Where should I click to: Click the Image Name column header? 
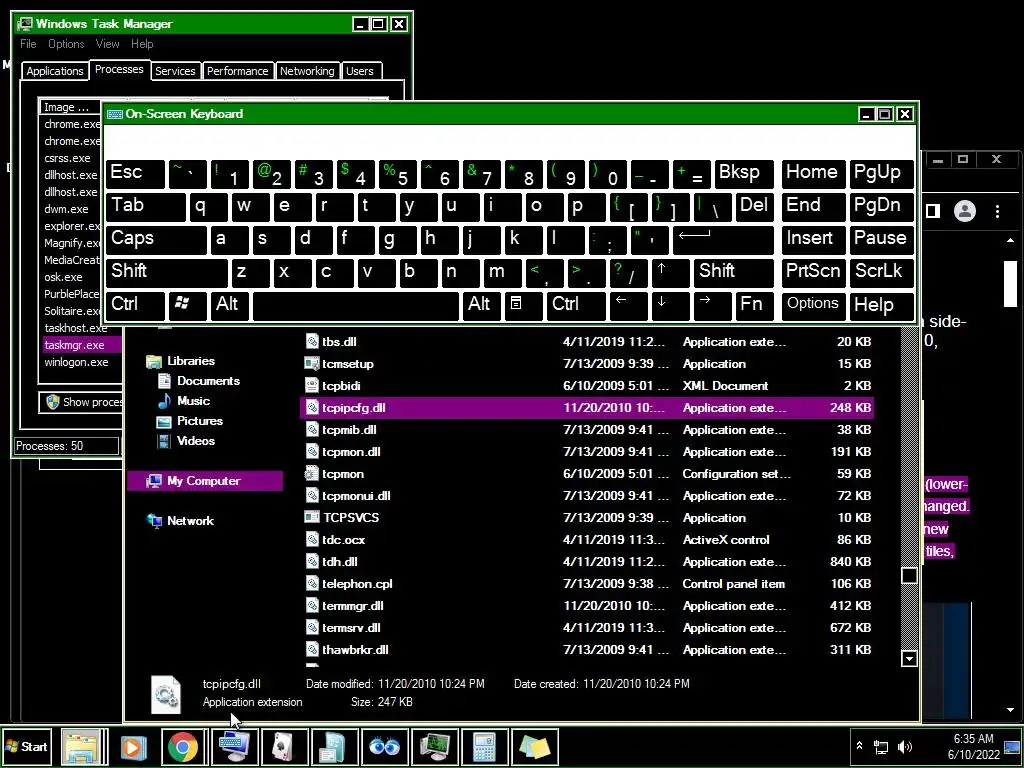71,107
